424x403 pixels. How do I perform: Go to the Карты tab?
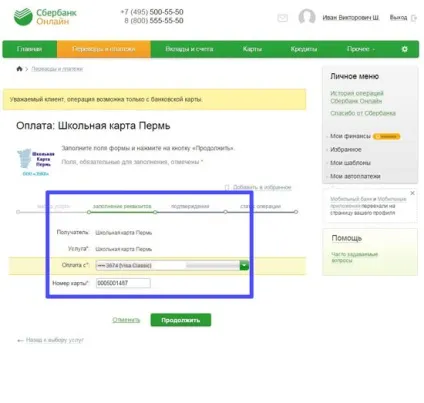pos(252,49)
